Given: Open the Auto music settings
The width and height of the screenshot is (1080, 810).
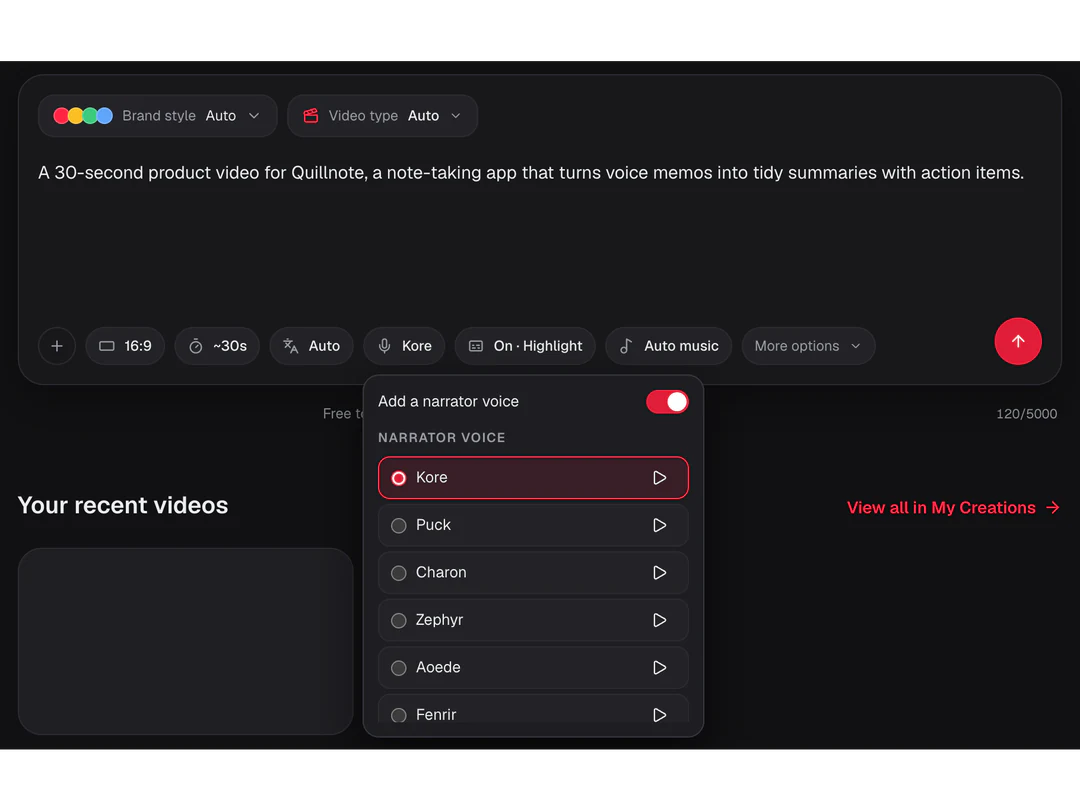Looking at the screenshot, I should (x=668, y=346).
